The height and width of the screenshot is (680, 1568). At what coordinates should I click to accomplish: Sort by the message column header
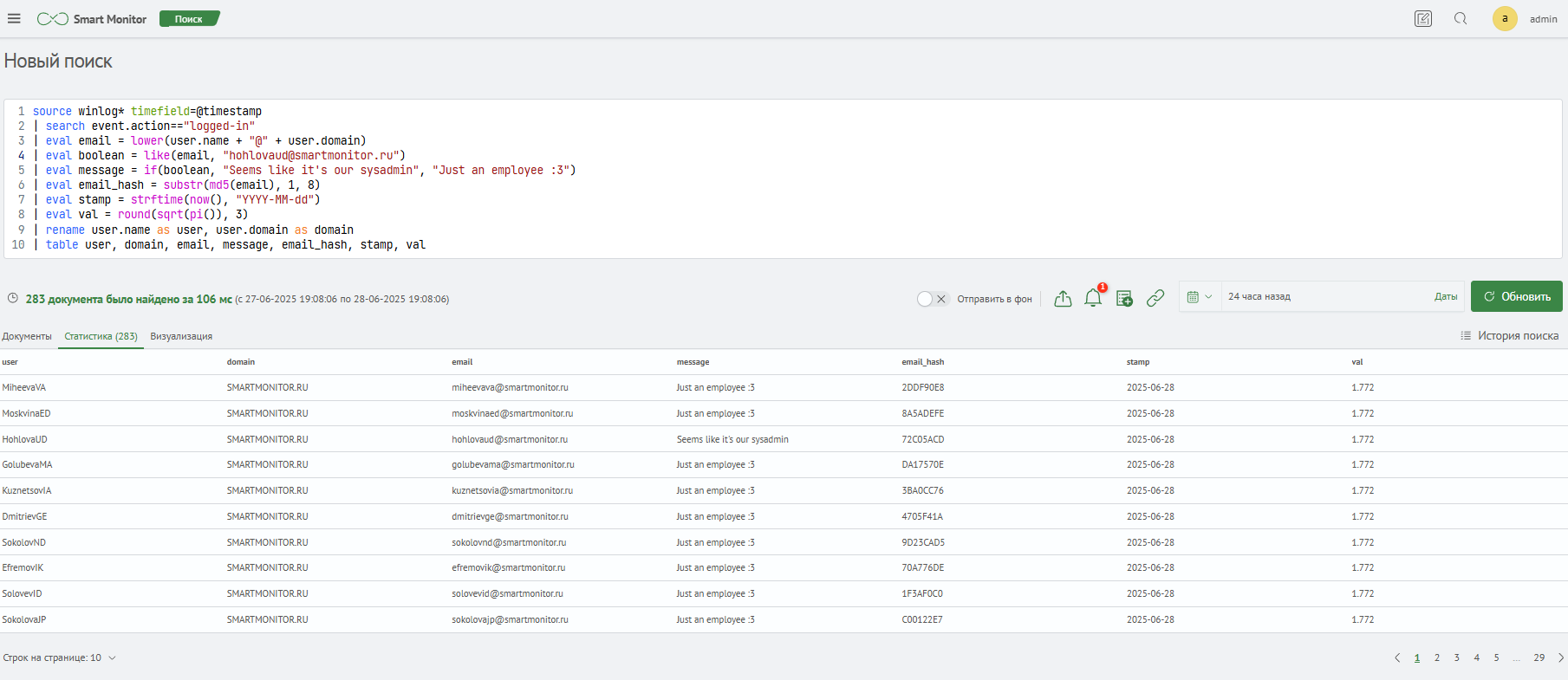693,362
